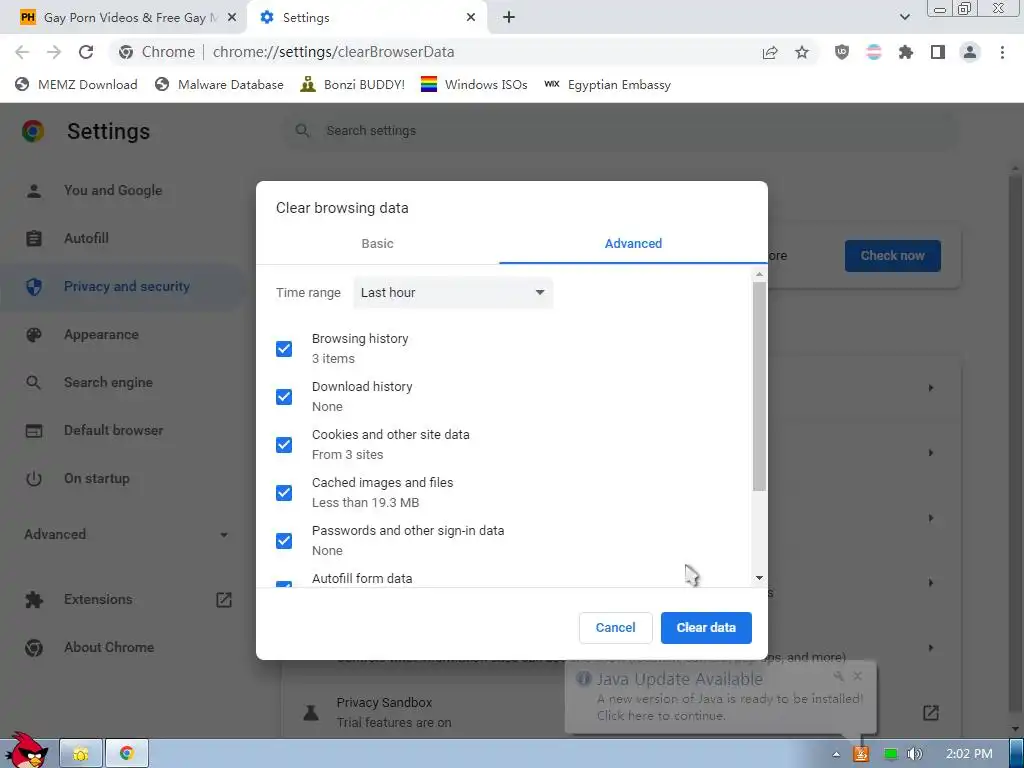Open the tab search chevron
The width and height of the screenshot is (1024, 768).
[904, 18]
